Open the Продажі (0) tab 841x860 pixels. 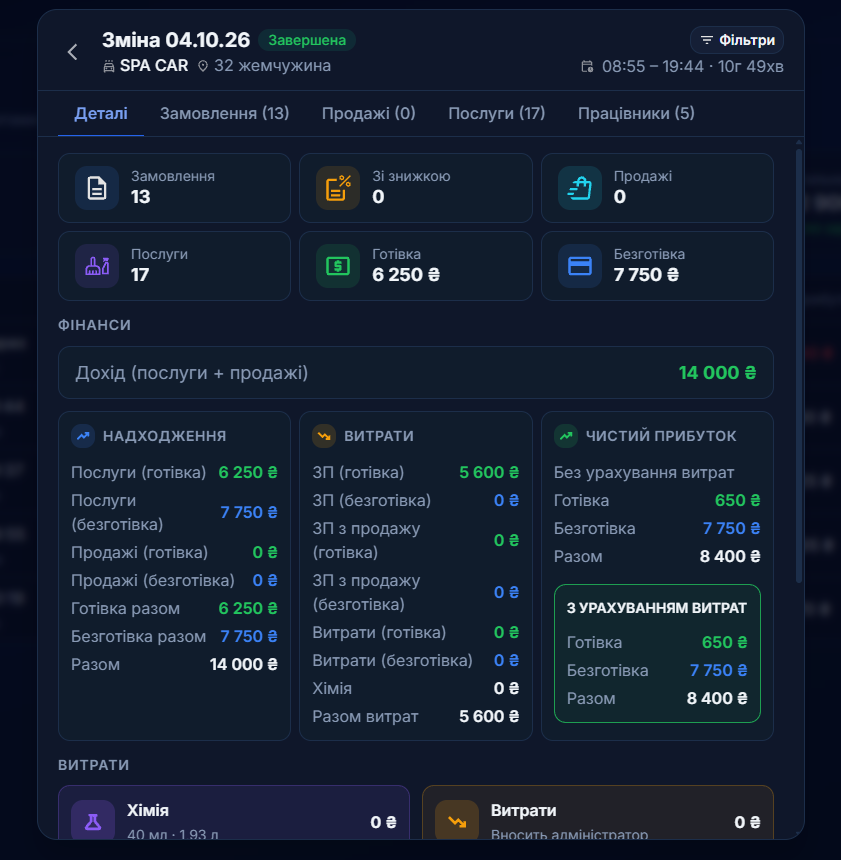pyautogui.click(x=369, y=114)
